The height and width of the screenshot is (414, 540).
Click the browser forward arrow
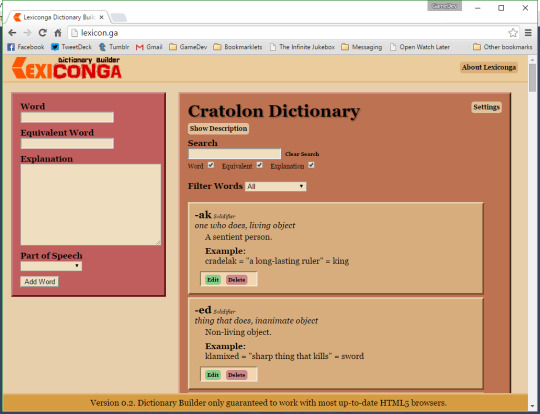(27, 33)
